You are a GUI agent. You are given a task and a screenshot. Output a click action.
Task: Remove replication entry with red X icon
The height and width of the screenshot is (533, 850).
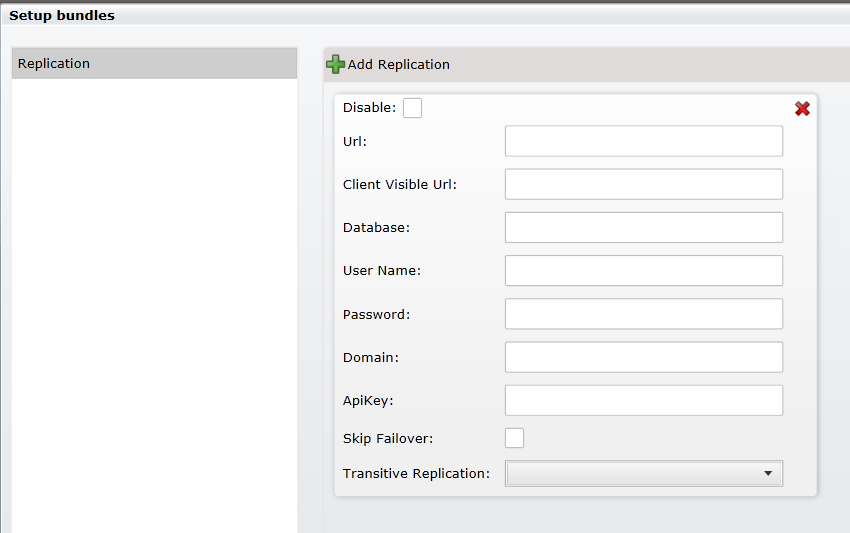[x=802, y=109]
